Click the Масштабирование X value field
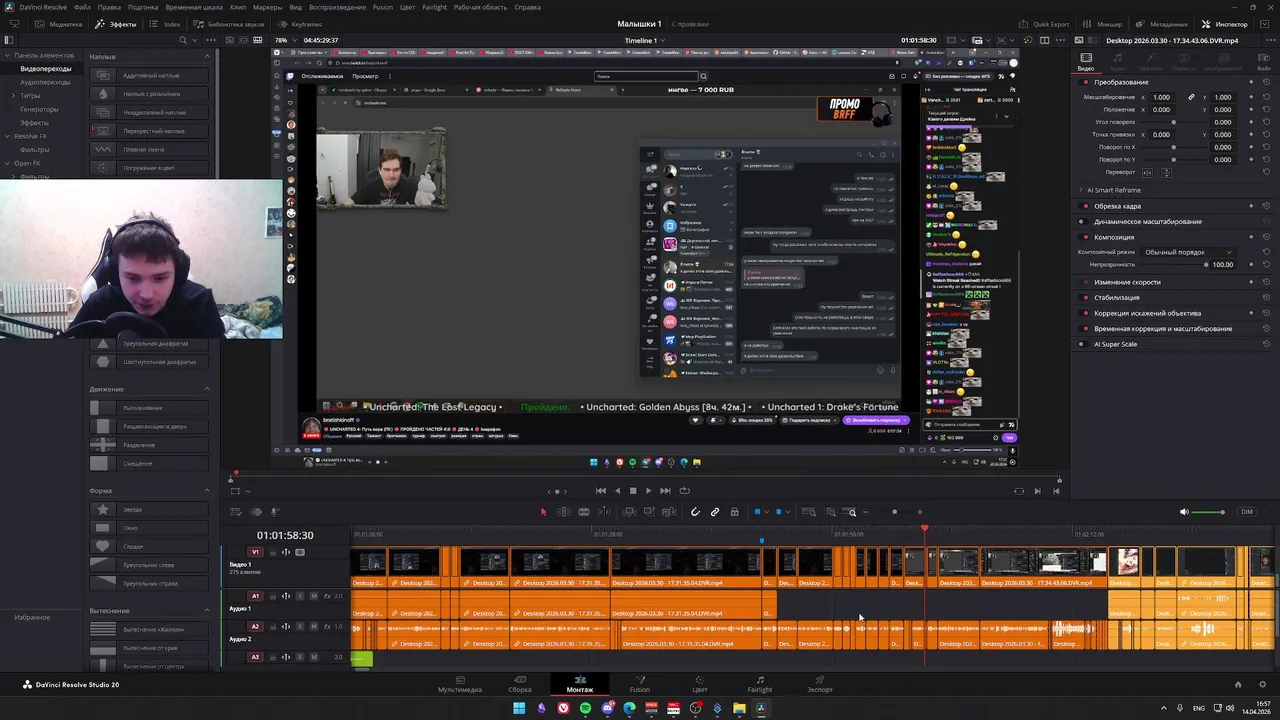Image resolution: width=1280 pixels, height=720 pixels. click(x=1161, y=97)
